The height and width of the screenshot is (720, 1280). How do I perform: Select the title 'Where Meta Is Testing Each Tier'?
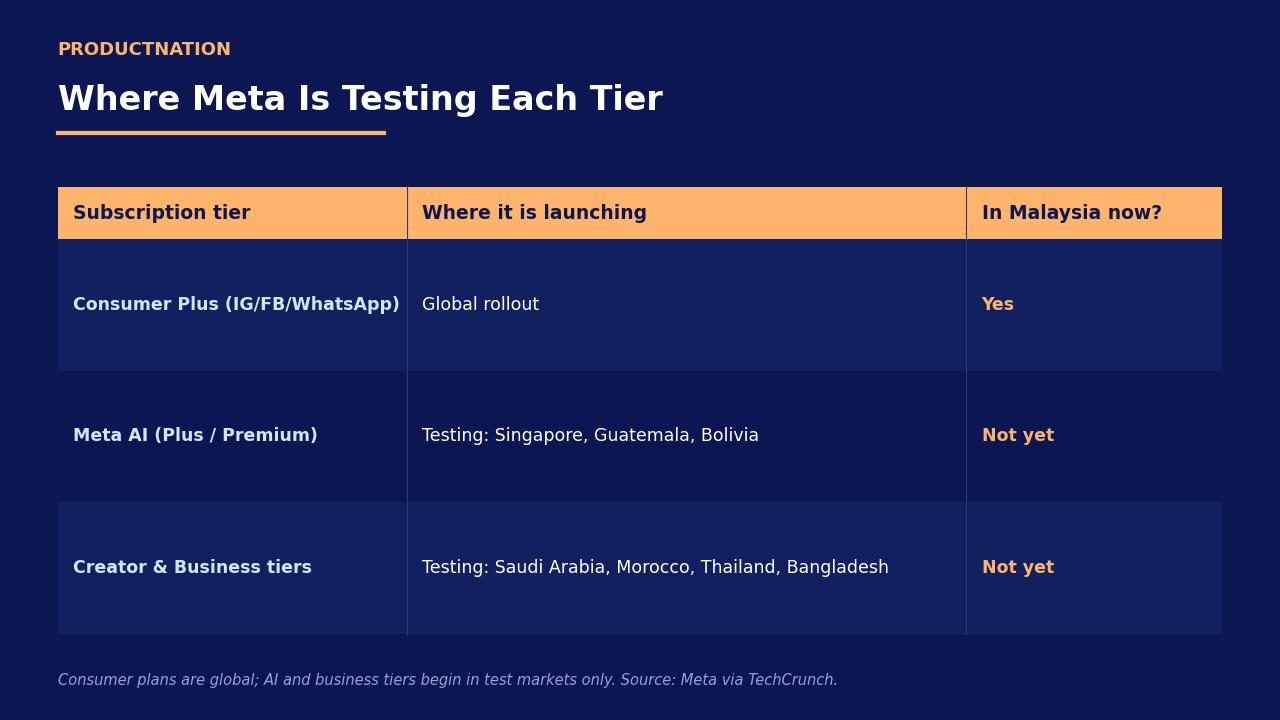360,99
